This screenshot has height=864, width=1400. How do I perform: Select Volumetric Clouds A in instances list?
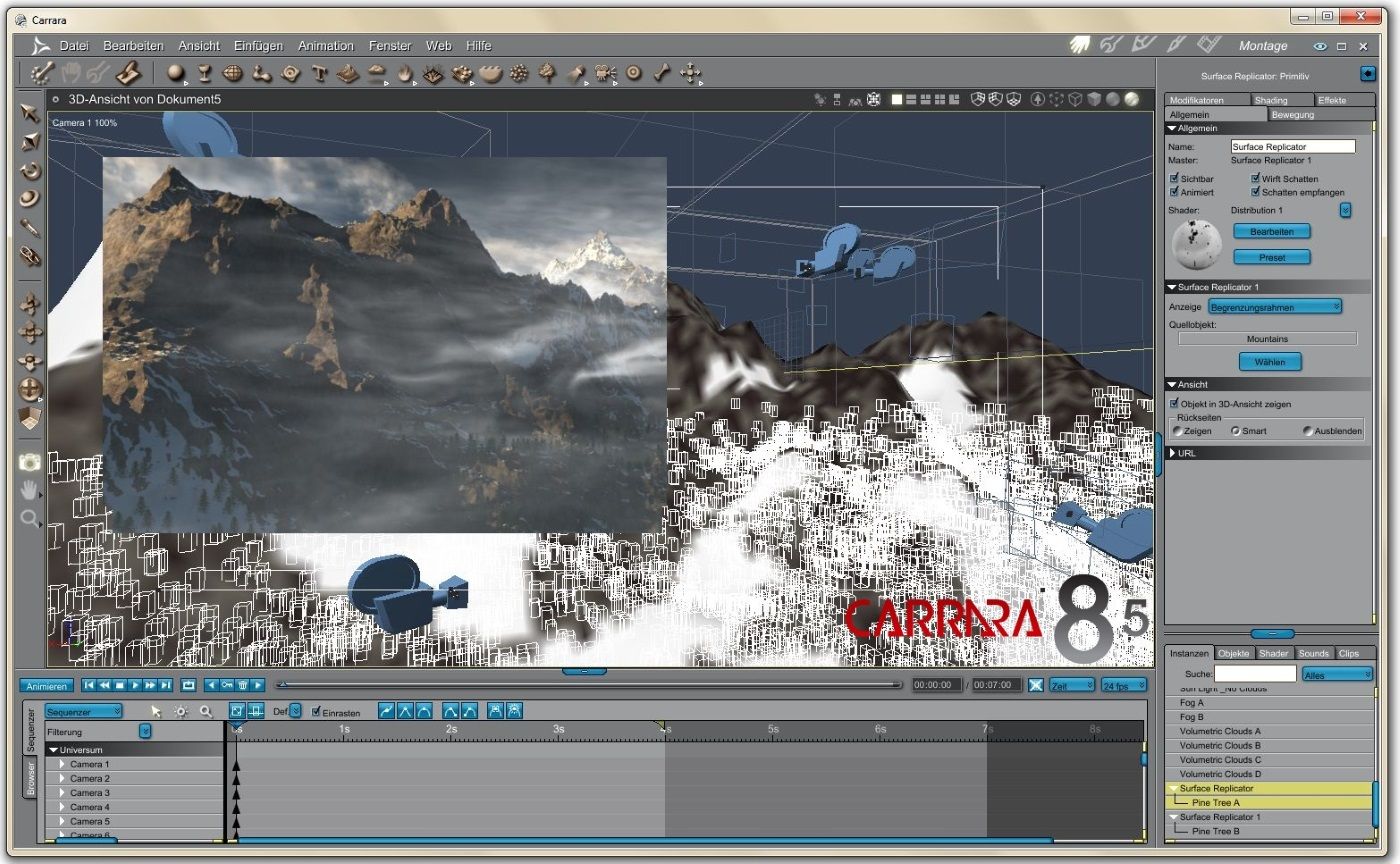tap(1270, 731)
